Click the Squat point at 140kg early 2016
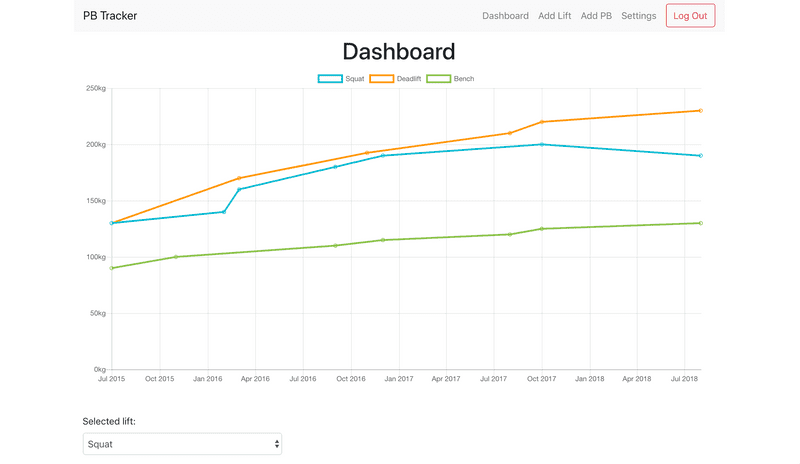Image resolution: width=800 pixels, height=464 pixels. pos(224,212)
